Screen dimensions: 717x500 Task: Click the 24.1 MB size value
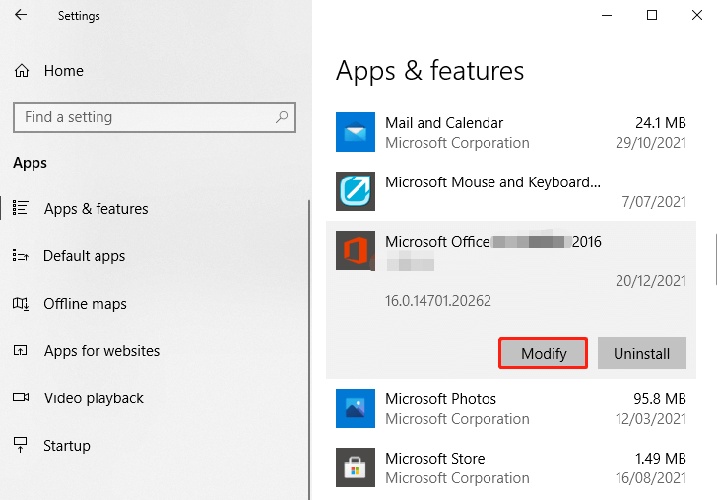pos(660,123)
